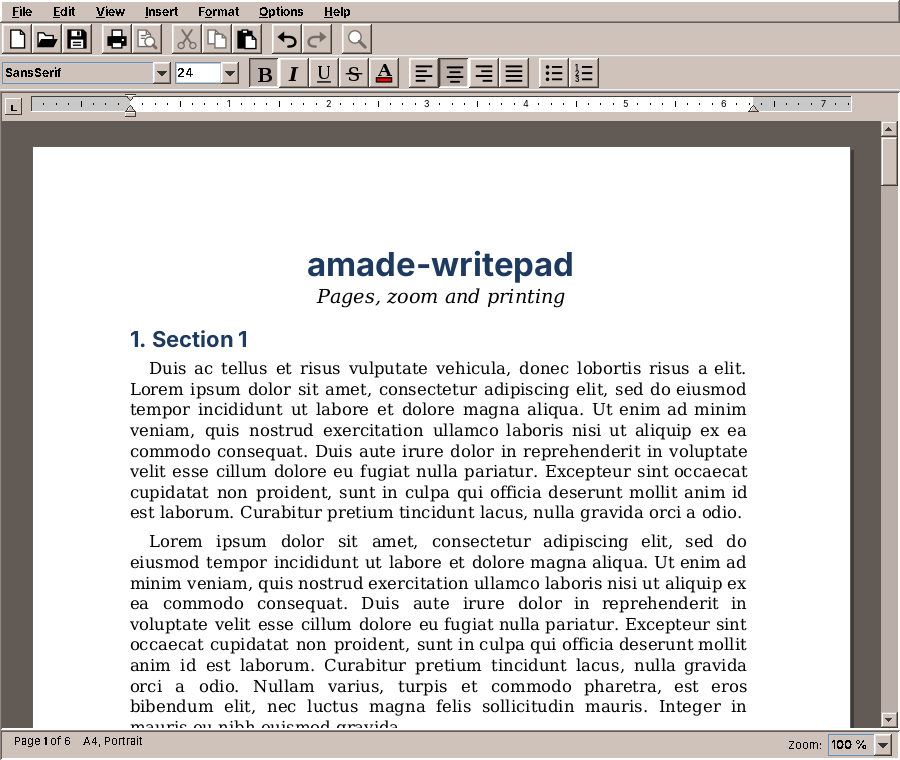Open the Options menu
This screenshot has width=900, height=760.
281,11
